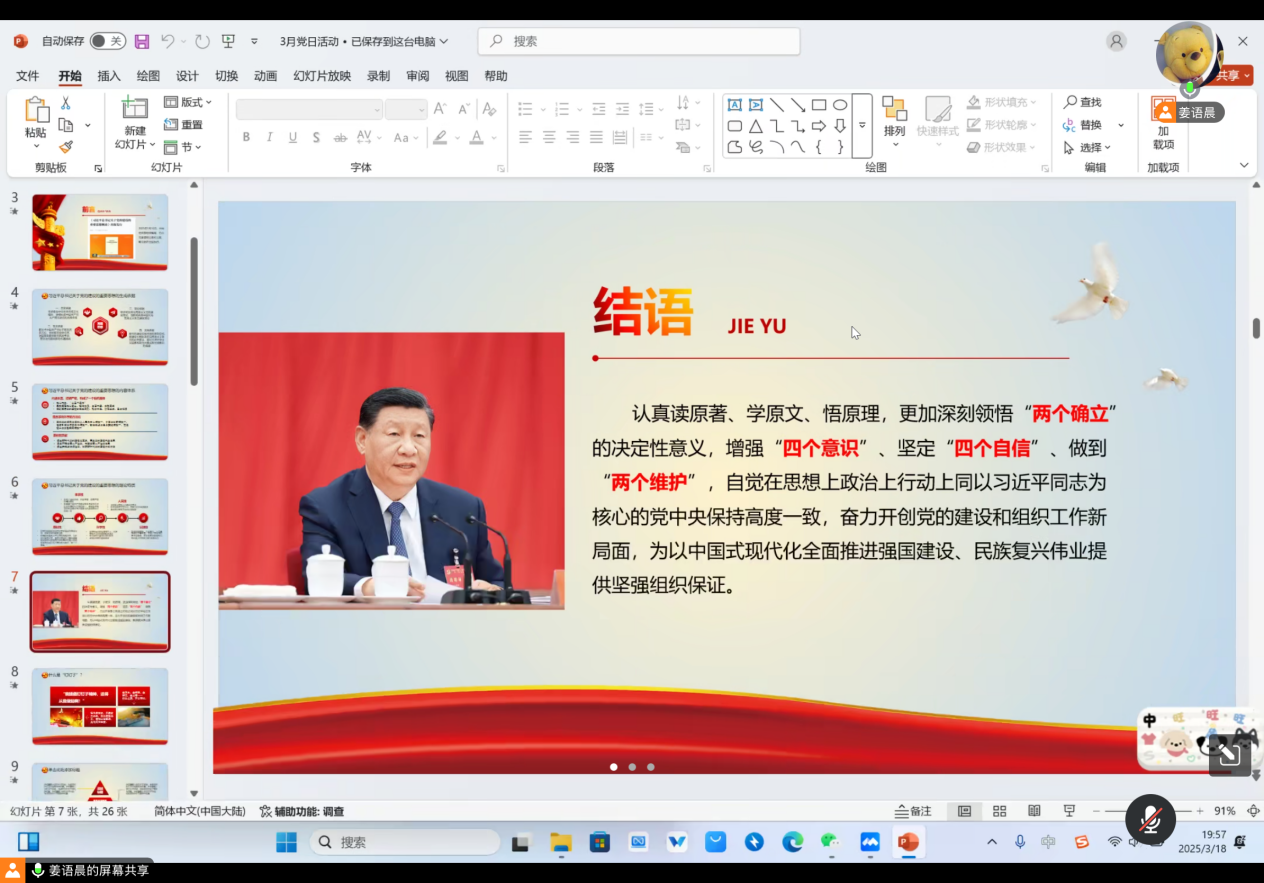Image resolution: width=1264 pixels, height=883 pixels.
Task: Toggle the Notes (备注) pane
Action: [913, 811]
